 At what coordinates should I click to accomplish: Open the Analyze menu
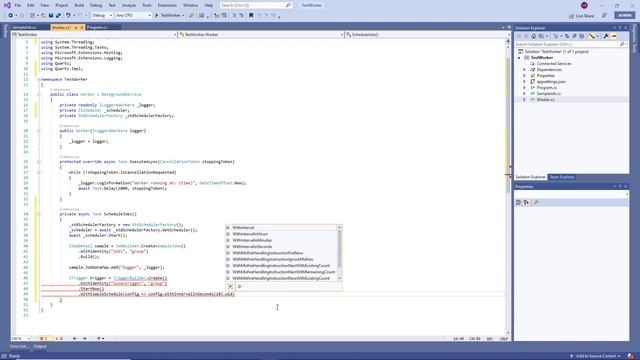coord(129,5)
